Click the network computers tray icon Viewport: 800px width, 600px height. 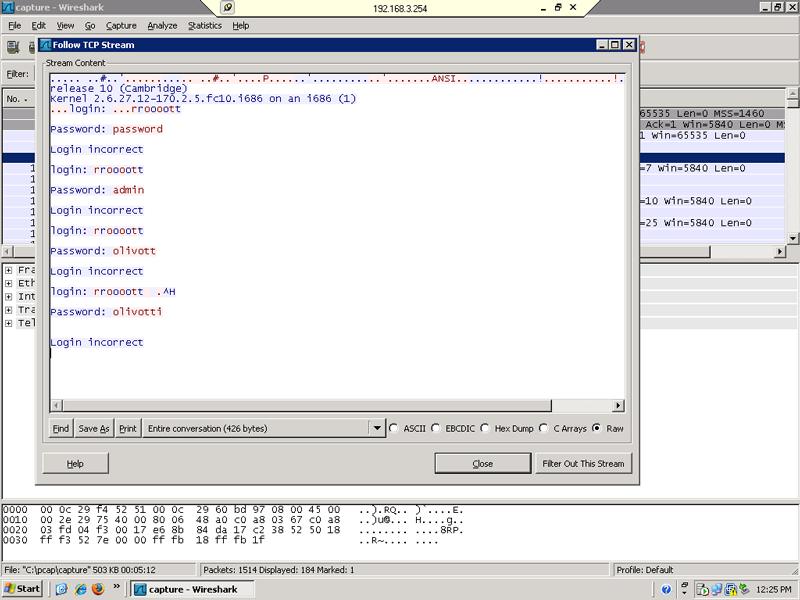click(716, 590)
